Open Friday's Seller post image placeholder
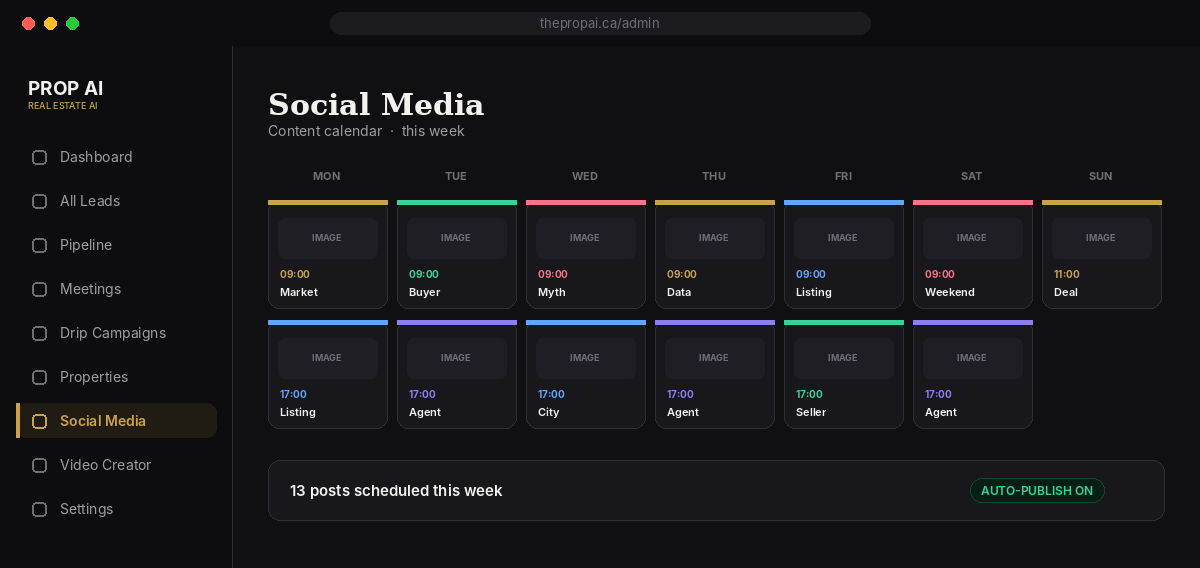 point(843,358)
